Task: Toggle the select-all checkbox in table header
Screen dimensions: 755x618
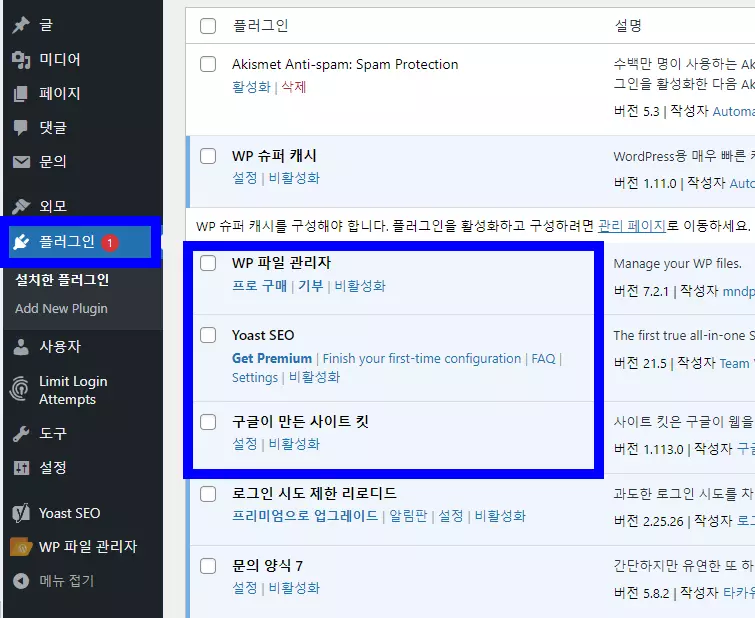Action: 208,26
